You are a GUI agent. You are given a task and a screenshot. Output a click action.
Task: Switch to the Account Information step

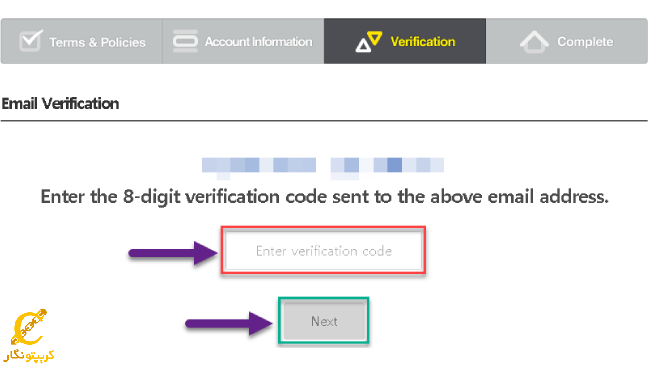point(243,41)
